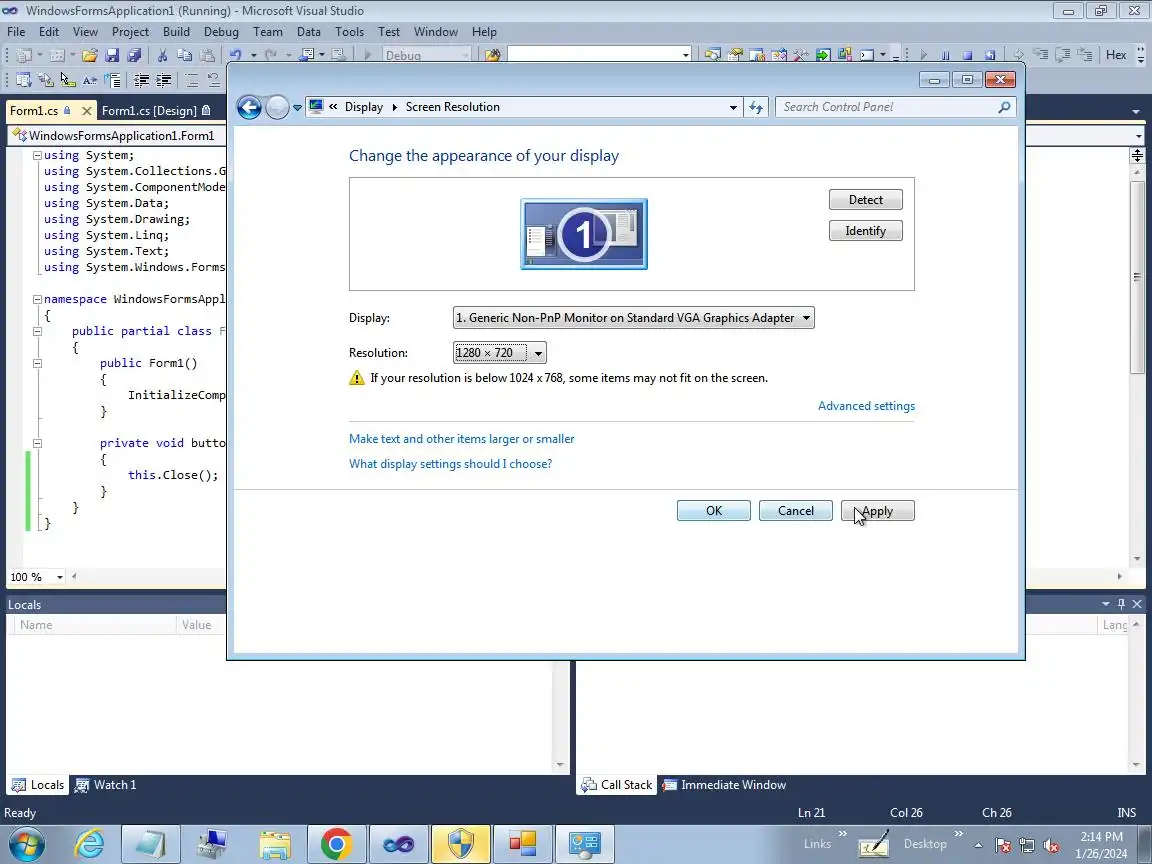Click the OK button
This screenshot has height=864, width=1152.
pyautogui.click(x=713, y=511)
